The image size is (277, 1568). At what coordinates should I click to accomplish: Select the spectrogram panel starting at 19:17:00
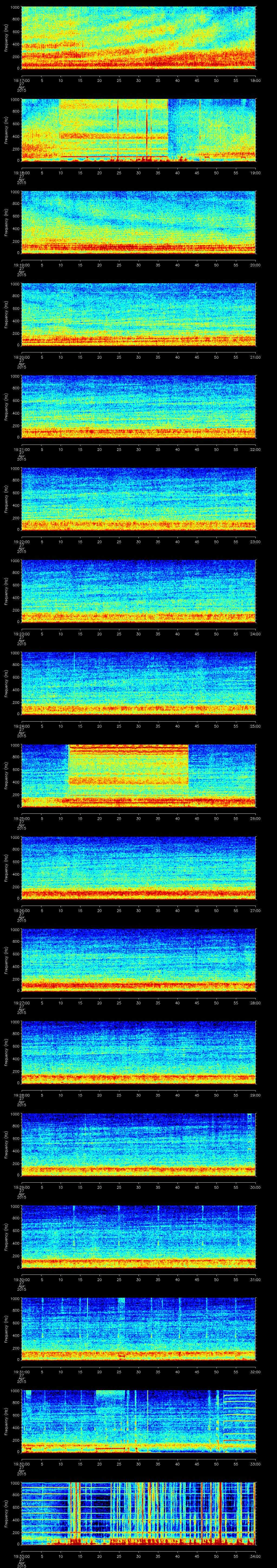coord(139,38)
